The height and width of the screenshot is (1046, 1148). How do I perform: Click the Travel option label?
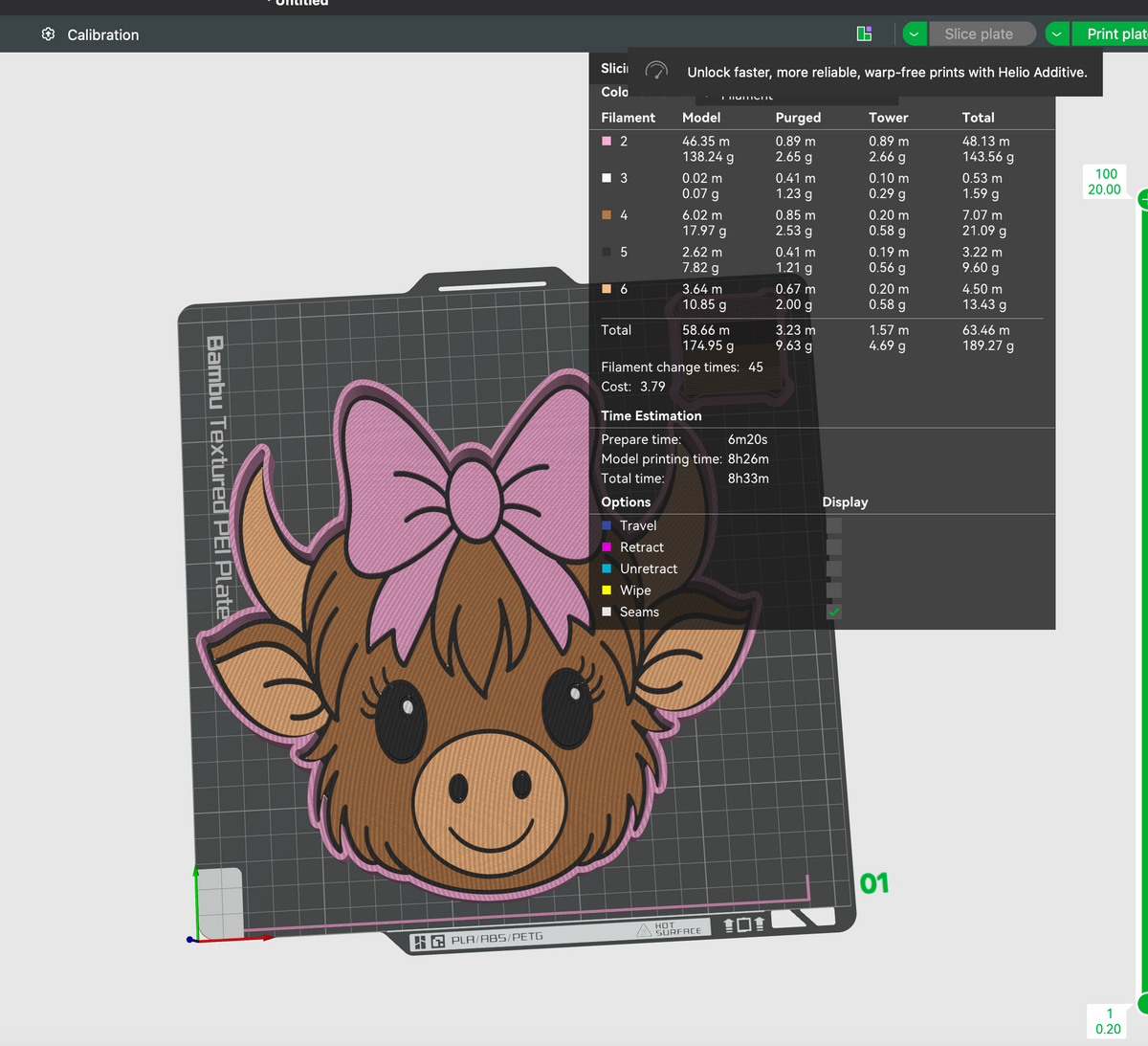click(x=638, y=525)
